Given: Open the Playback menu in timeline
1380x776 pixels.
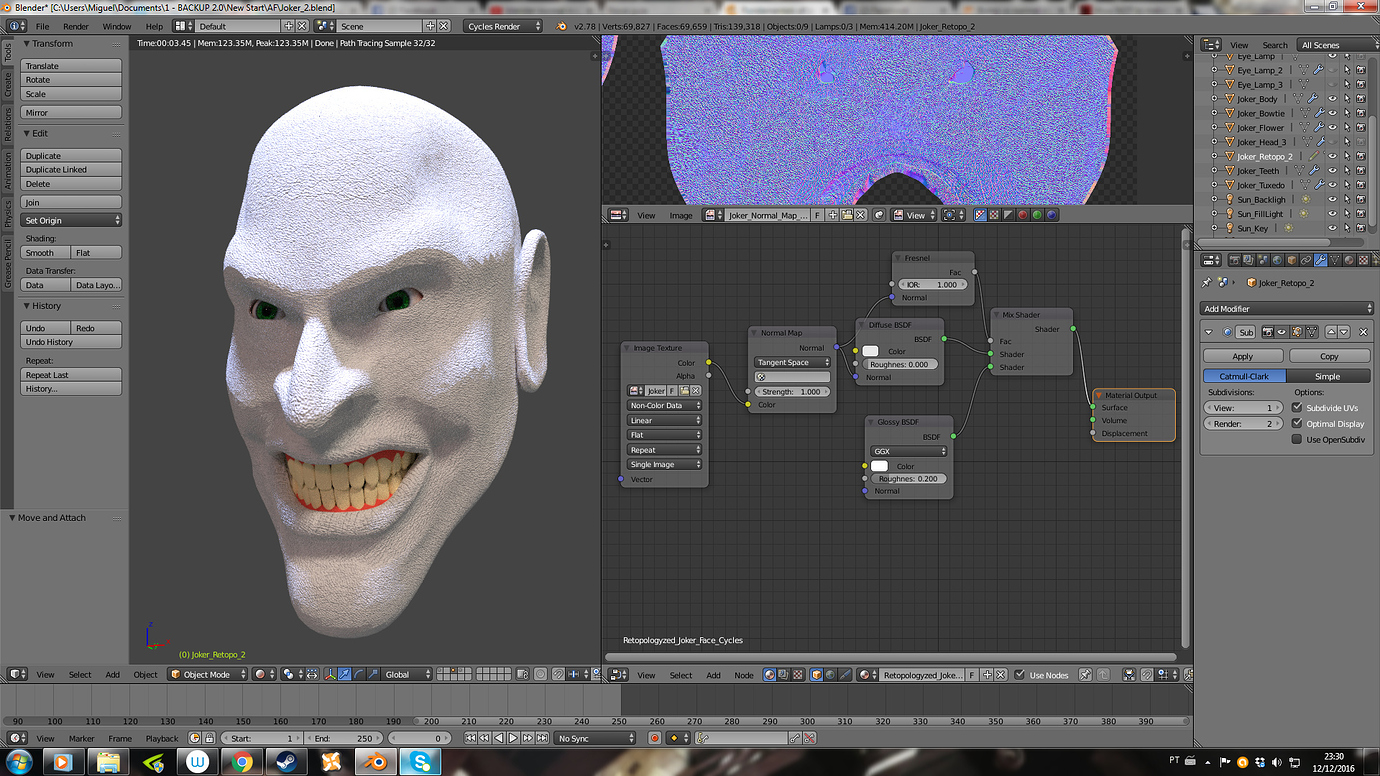Looking at the screenshot, I should click(x=162, y=739).
